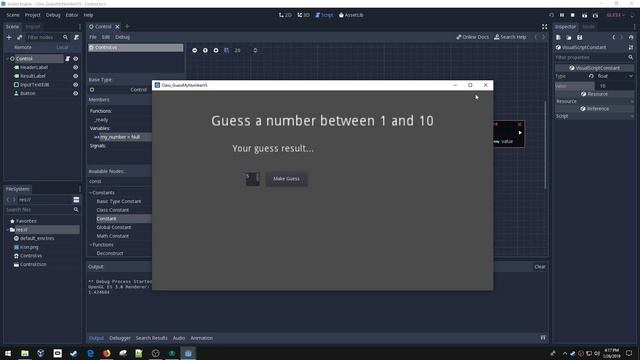Open Online Docs link
This screenshot has width=640, height=360.
(x=472, y=37)
